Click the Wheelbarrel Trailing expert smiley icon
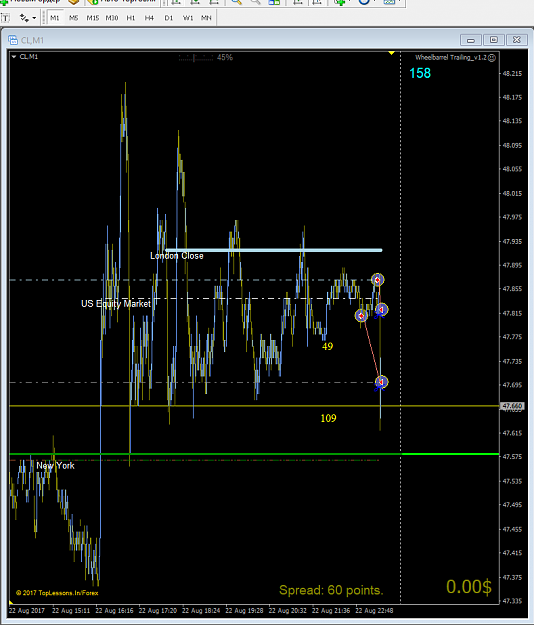Viewport: 534px width, 625px height. point(492,58)
